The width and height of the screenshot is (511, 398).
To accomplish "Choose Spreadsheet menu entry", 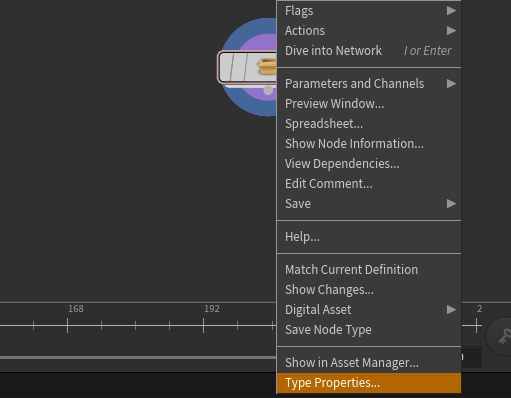I will (369, 124).
